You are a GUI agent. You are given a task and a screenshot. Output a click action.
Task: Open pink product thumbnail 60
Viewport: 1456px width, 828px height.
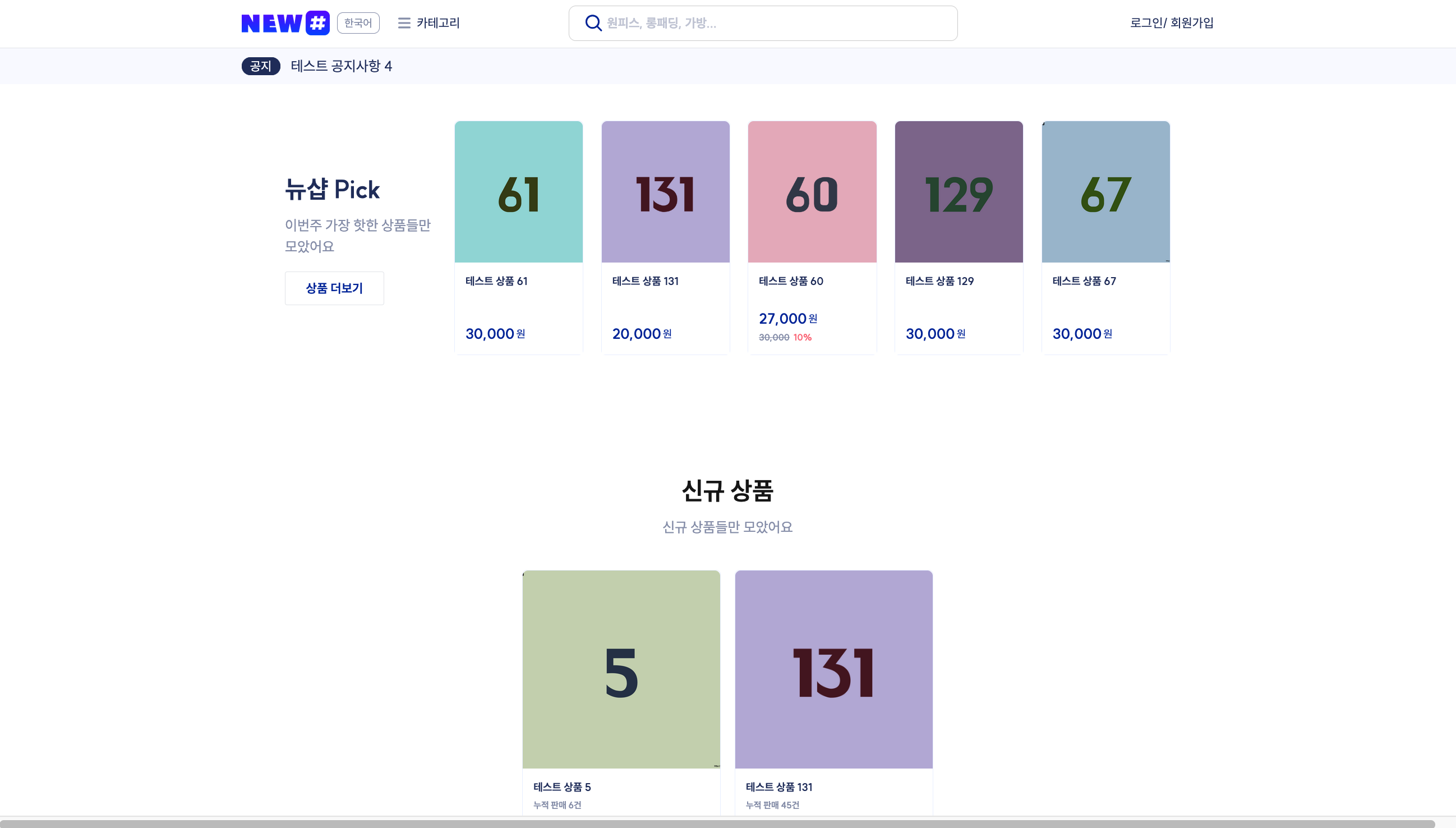click(x=812, y=192)
